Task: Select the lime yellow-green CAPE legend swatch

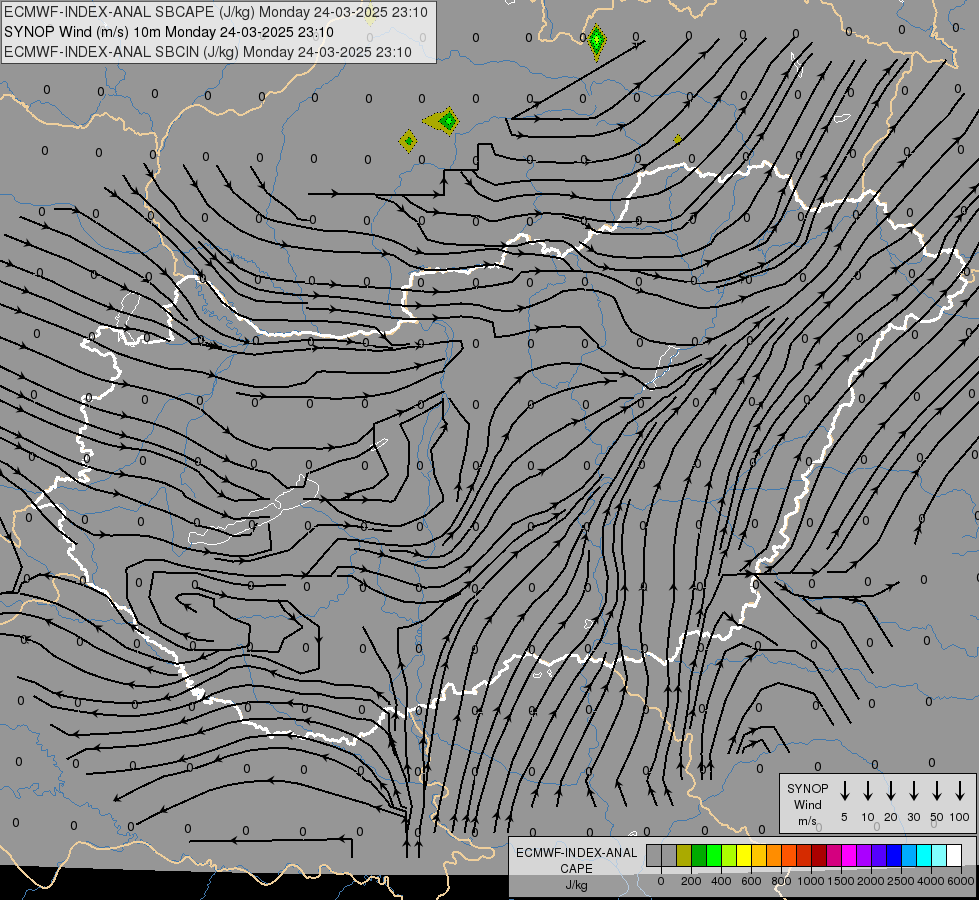Action: pyautogui.click(x=729, y=855)
